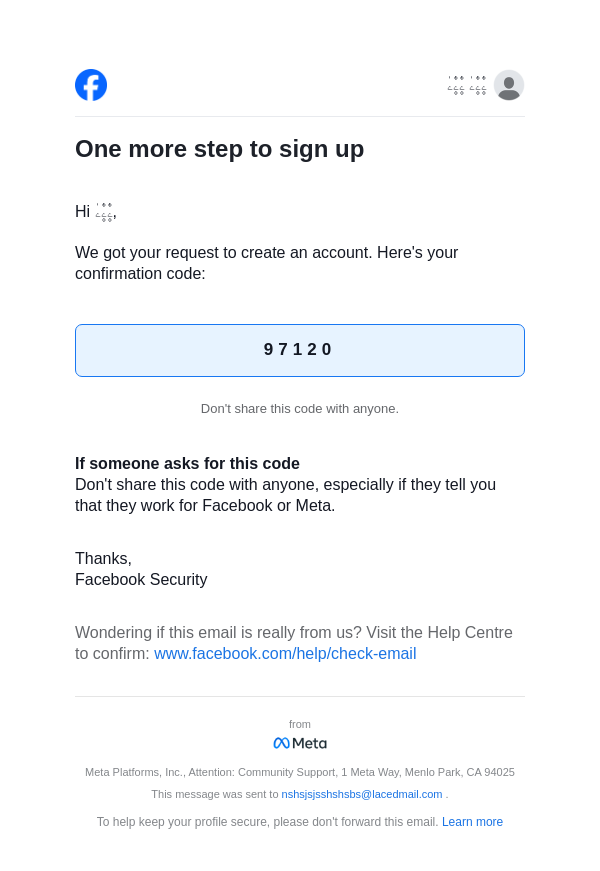This screenshot has width=600, height=871.
Task: Click the "To help keep your profile secure" text
Action: coord(267,822)
